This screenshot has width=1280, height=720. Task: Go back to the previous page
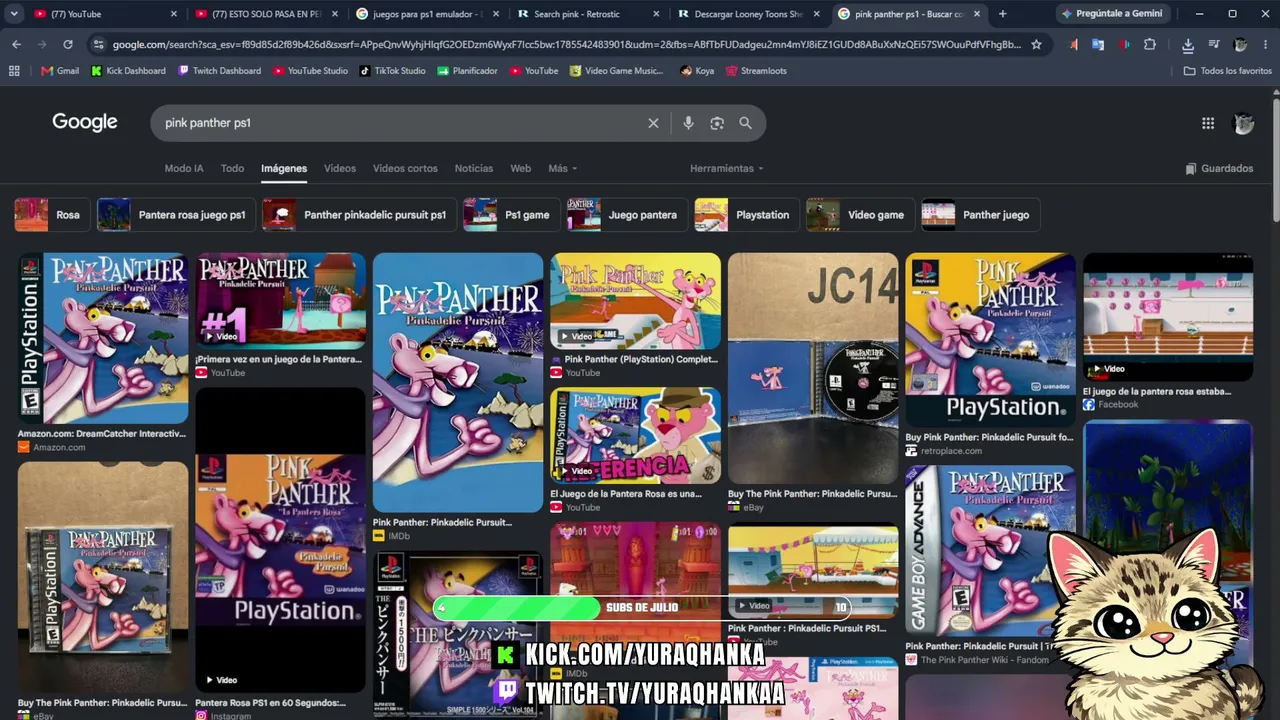pyautogui.click(x=17, y=44)
